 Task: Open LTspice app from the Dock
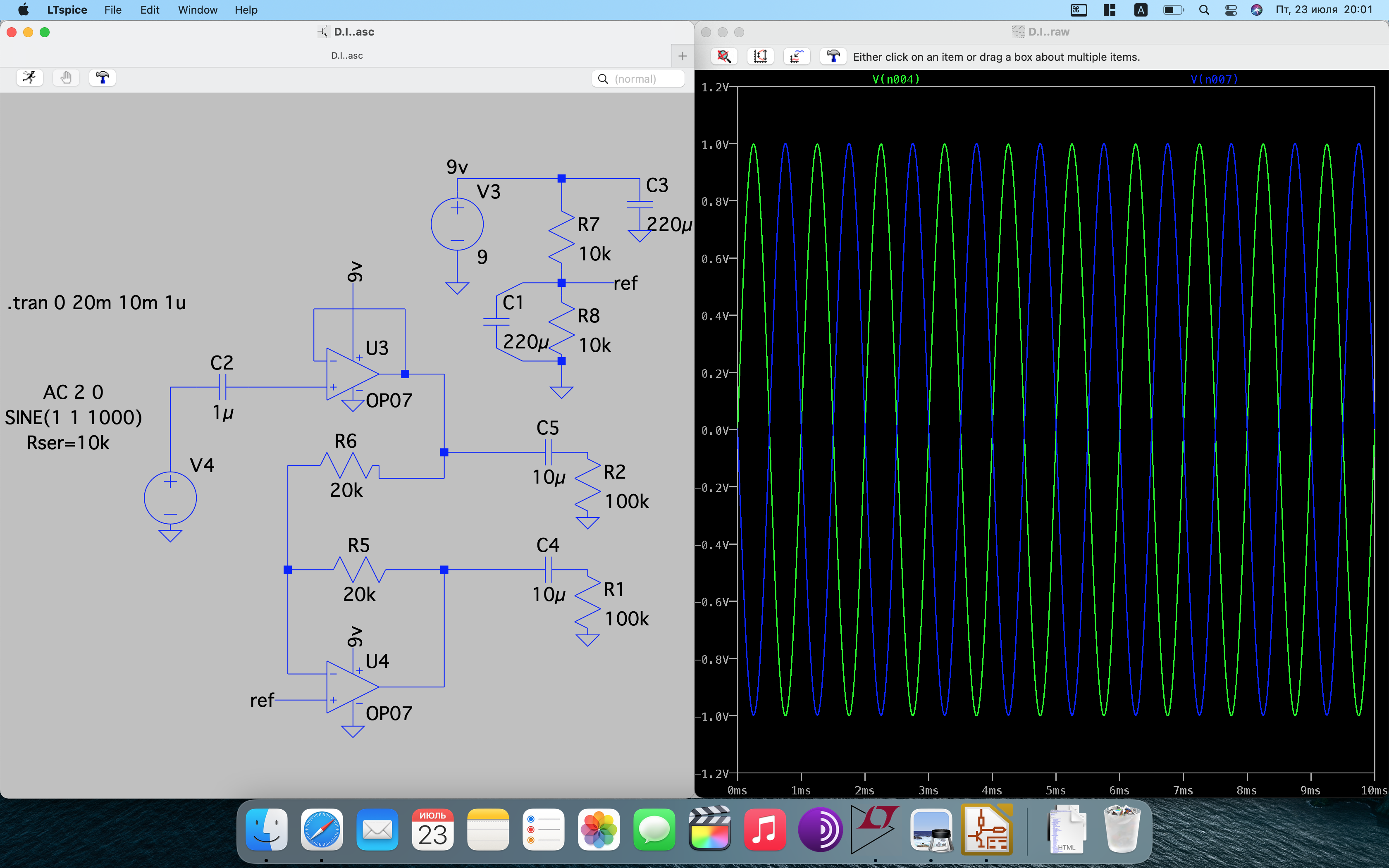[x=875, y=830]
